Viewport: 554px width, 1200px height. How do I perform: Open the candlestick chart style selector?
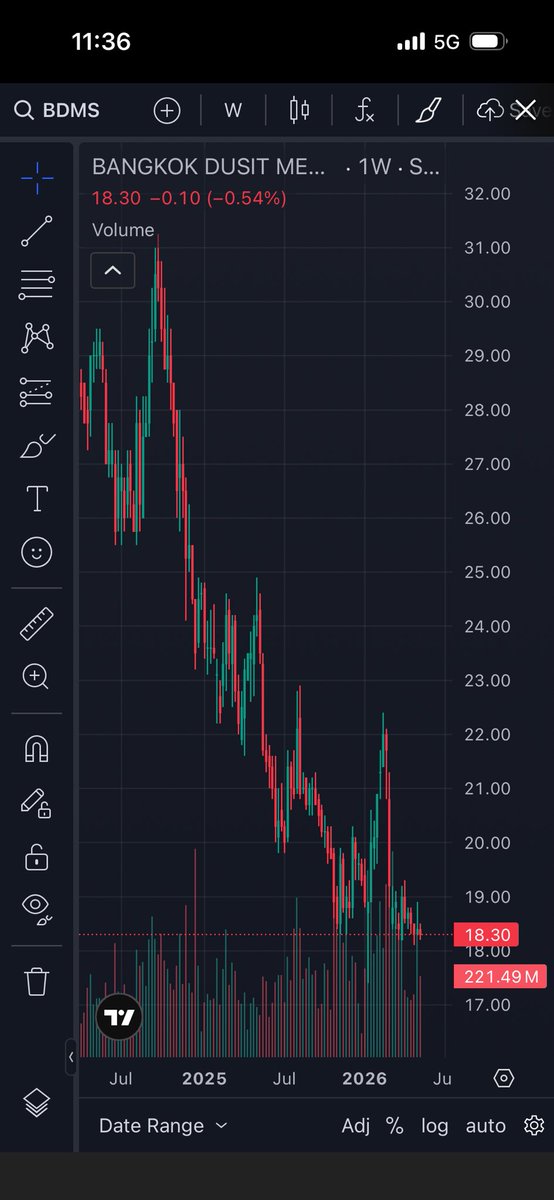(x=299, y=110)
